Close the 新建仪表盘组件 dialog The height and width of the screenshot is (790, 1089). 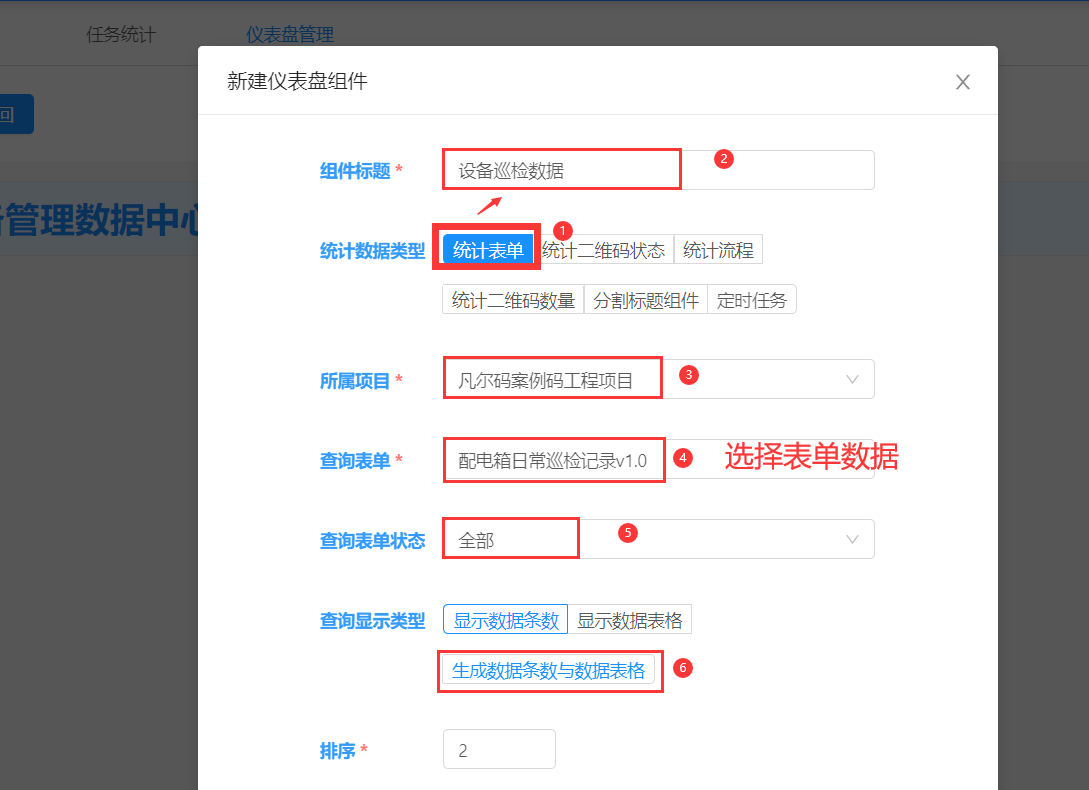962,82
